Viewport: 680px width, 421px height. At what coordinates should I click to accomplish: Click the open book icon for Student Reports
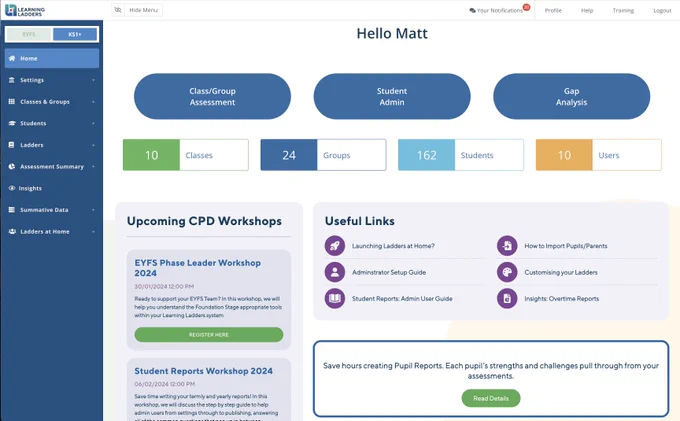click(x=335, y=298)
